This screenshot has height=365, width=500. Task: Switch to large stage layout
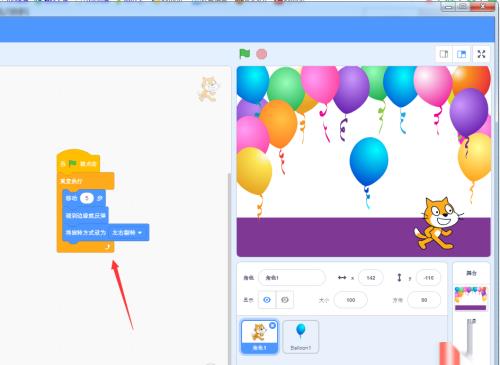point(462,54)
